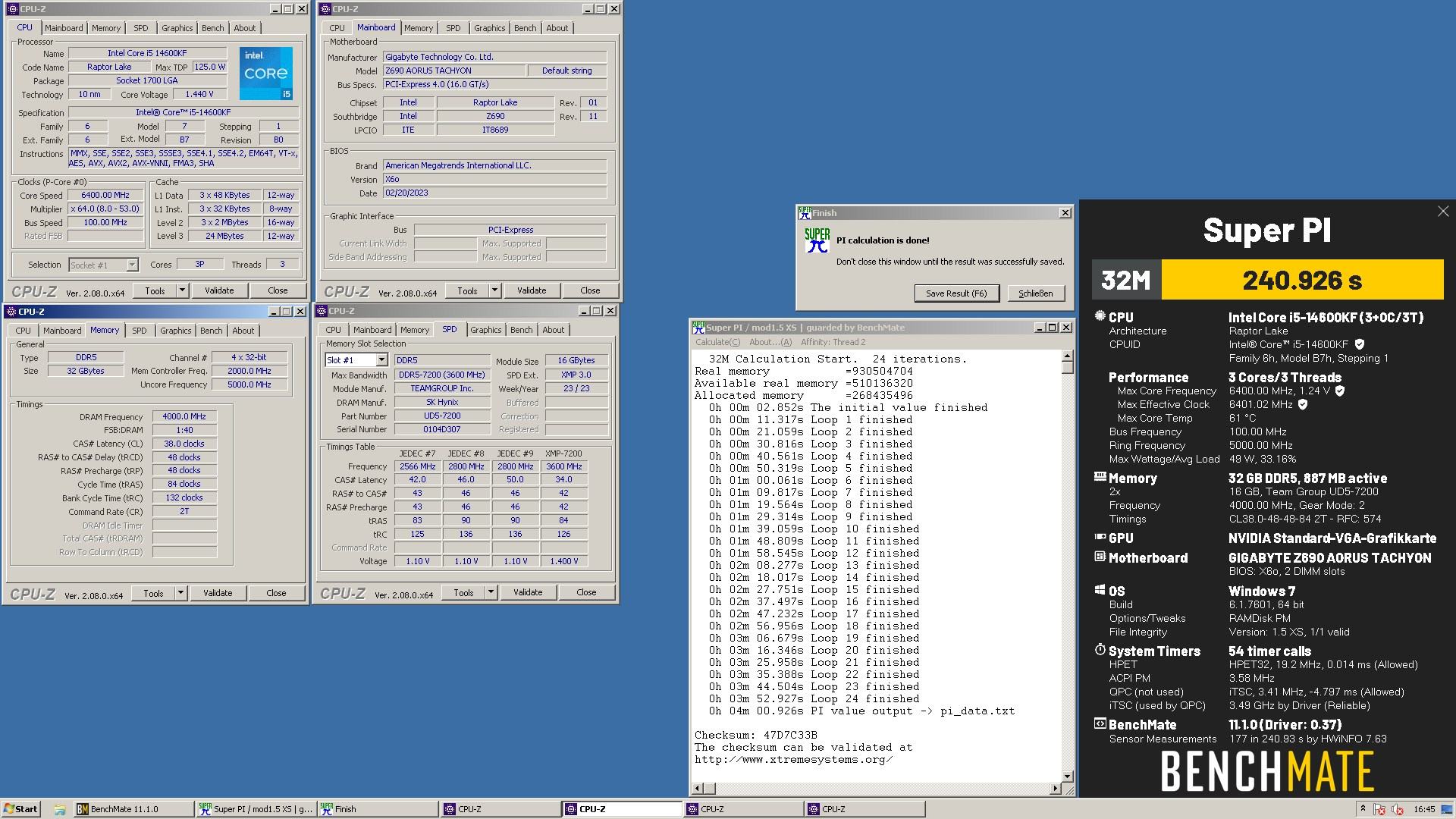This screenshot has height=819, width=1456.
Task: Open the Windows Start button
Action: [20, 809]
